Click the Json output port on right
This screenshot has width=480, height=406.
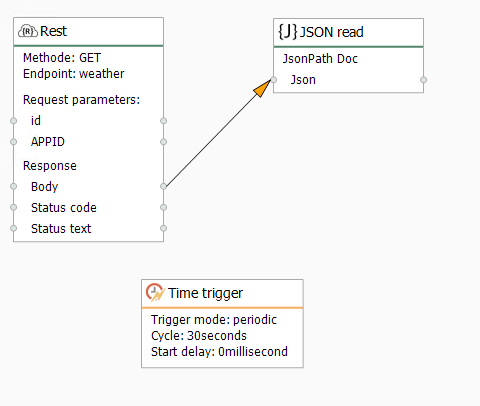423,80
